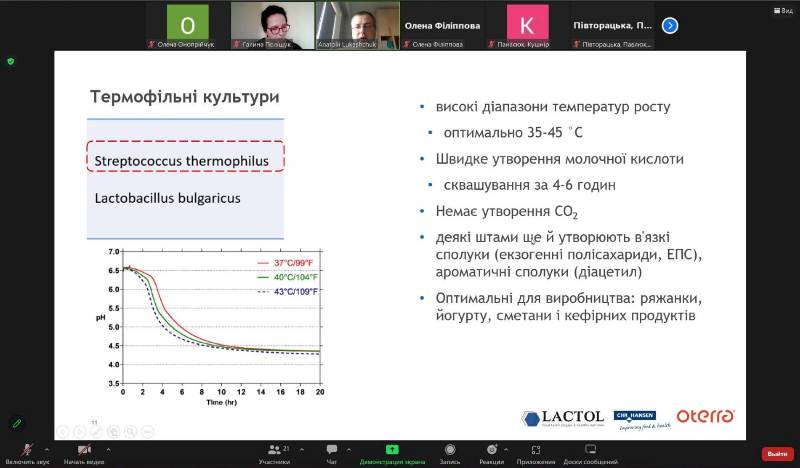Viewport: 800px width, 468px height.
Task: Click bullet about в'язкі сполуки ЕПС
Action: coord(568,254)
